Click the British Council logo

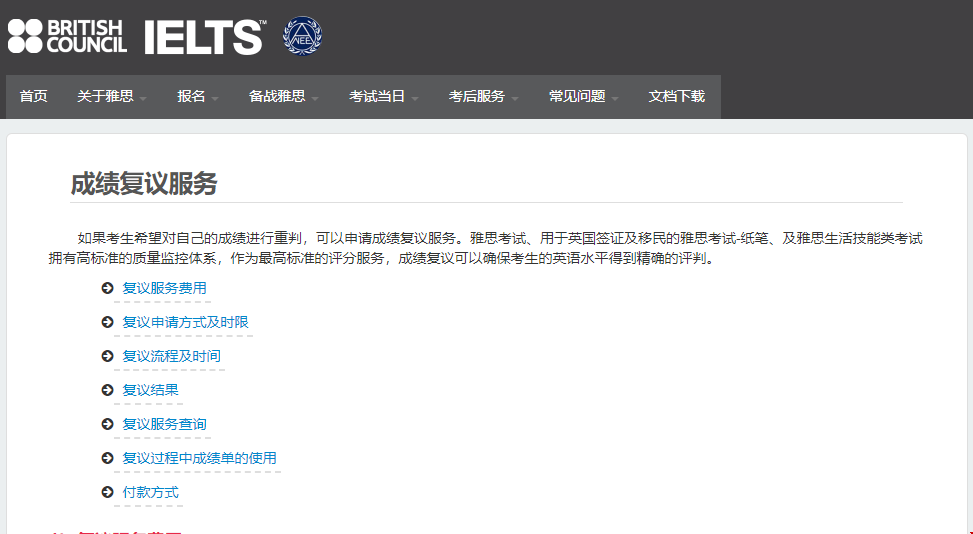[67, 36]
